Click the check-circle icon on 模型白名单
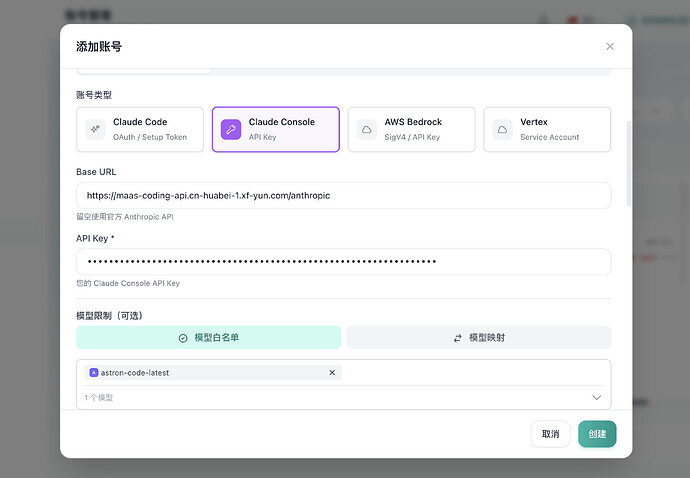Viewport: 690px width, 478px height. coord(183,338)
